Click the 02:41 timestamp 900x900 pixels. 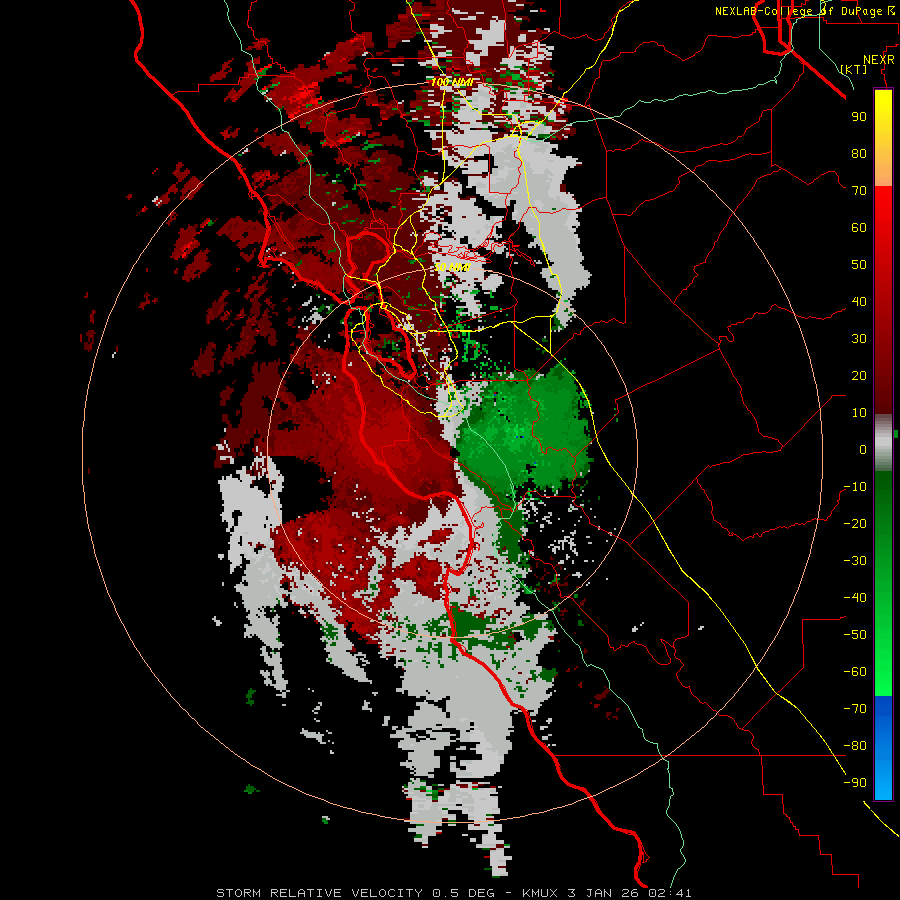[669, 893]
